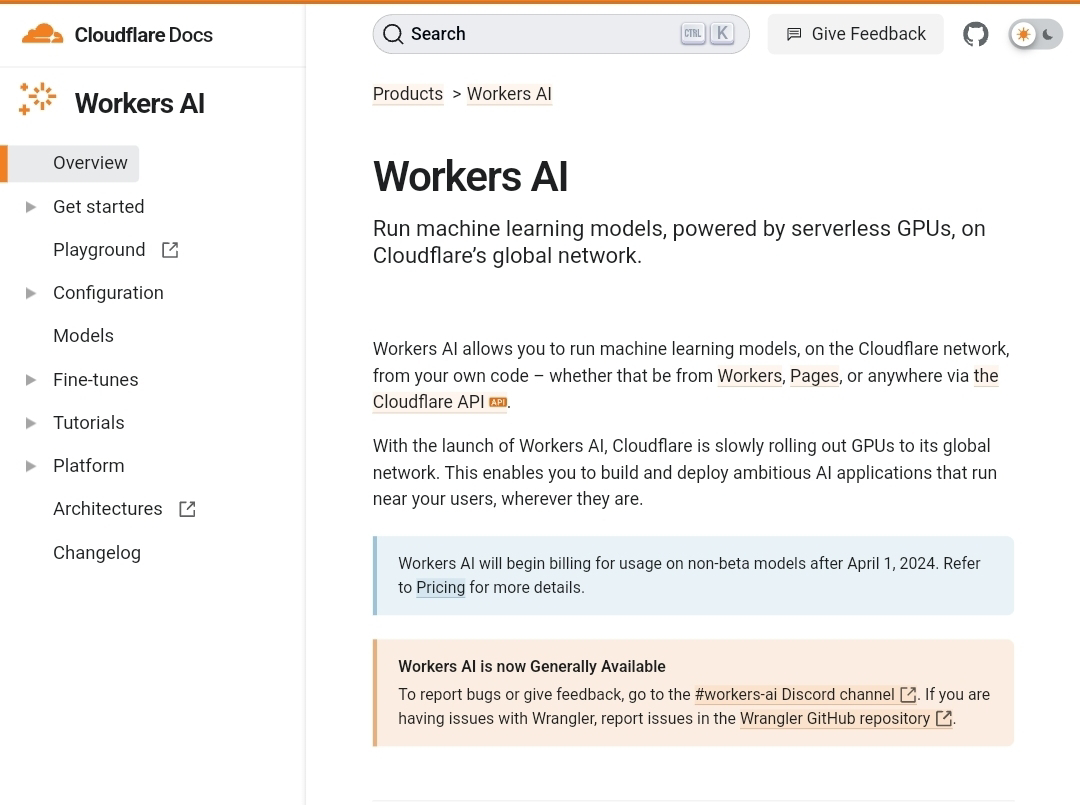Open Platform in the sidebar

89,466
